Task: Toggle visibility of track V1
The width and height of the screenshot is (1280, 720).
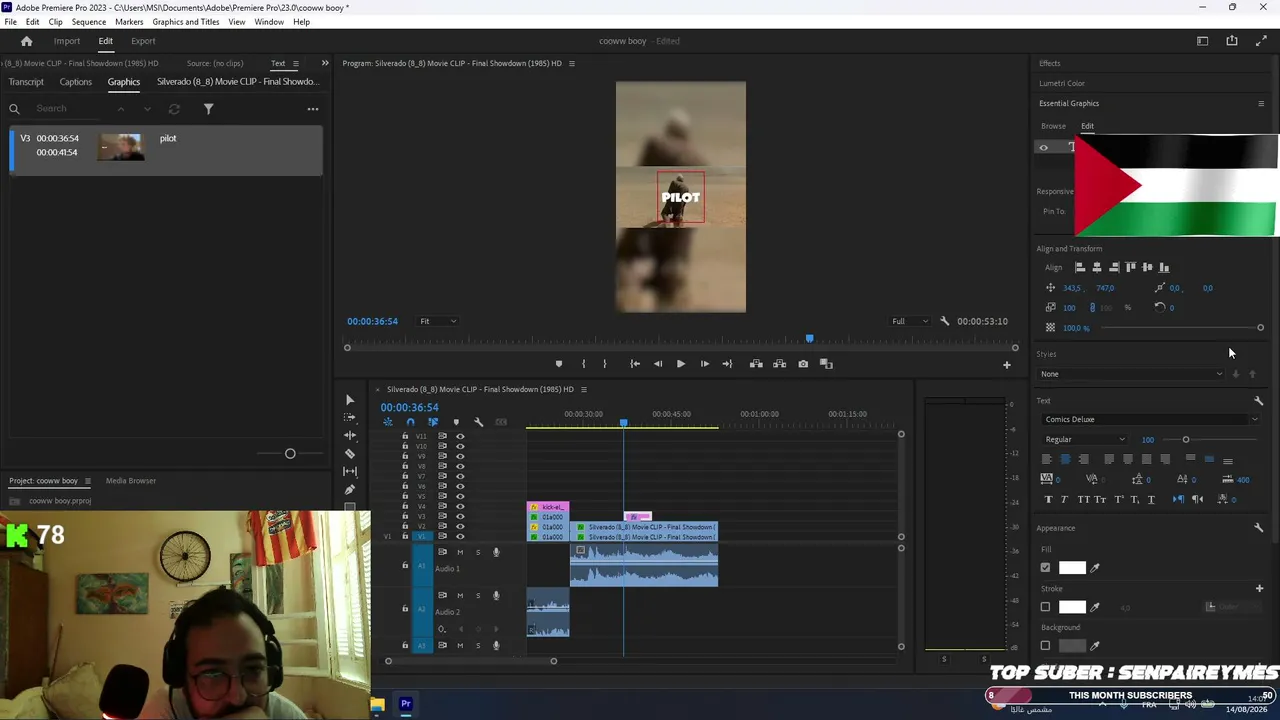Action: (460, 536)
